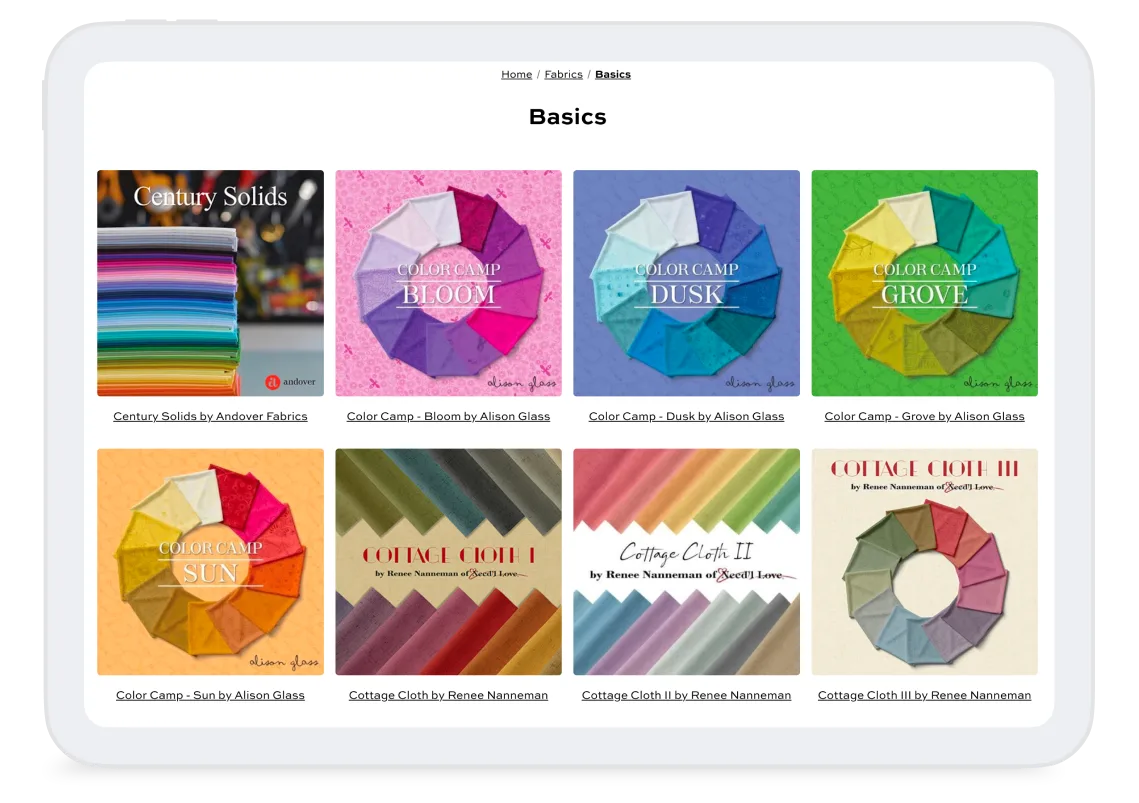Image resolution: width=1139 pixels, height=803 pixels.
Task: Open Color Camp - Bloom by Alison Glass link
Action: (448, 416)
